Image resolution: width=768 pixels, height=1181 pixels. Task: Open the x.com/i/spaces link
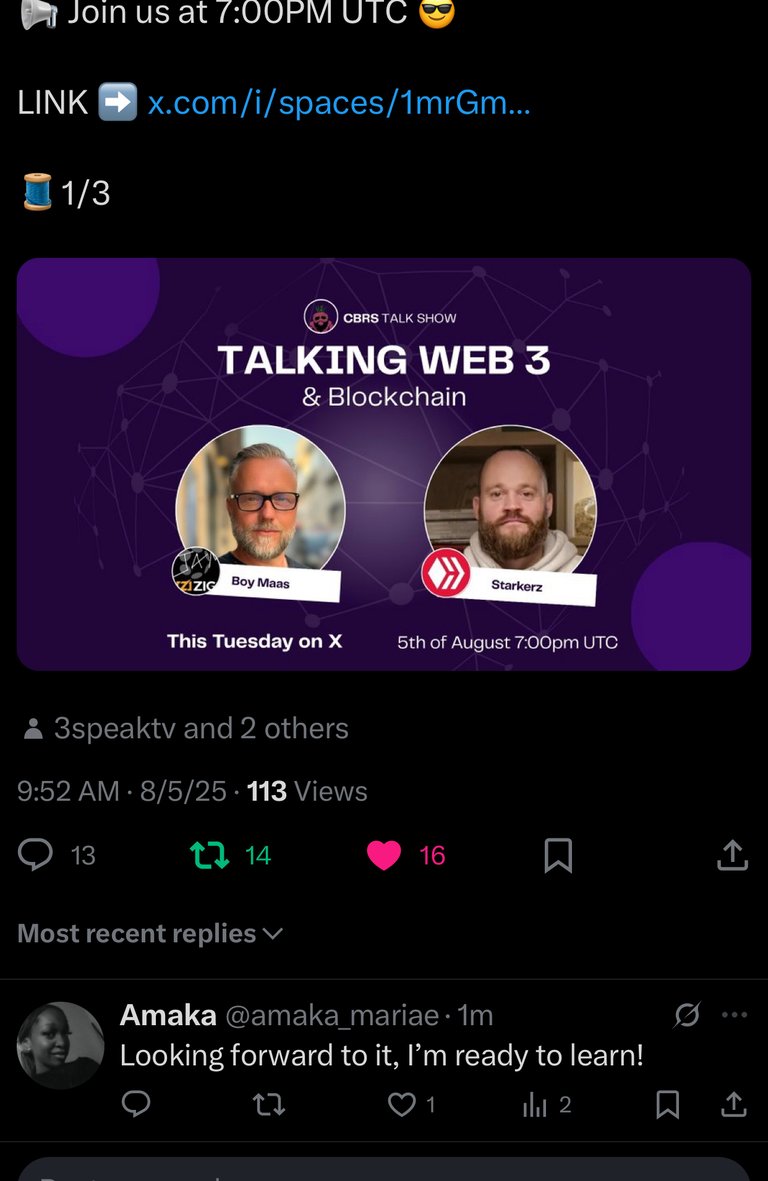tap(339, 102)
